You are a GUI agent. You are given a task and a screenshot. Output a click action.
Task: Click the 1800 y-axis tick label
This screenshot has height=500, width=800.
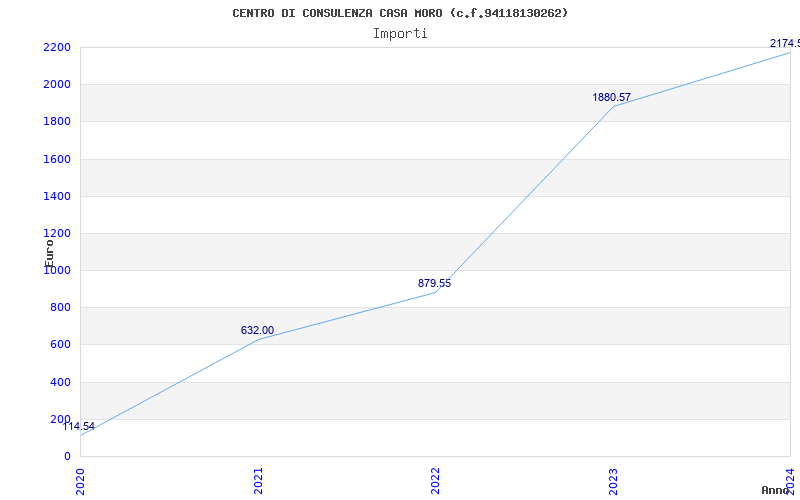[57, 122]
